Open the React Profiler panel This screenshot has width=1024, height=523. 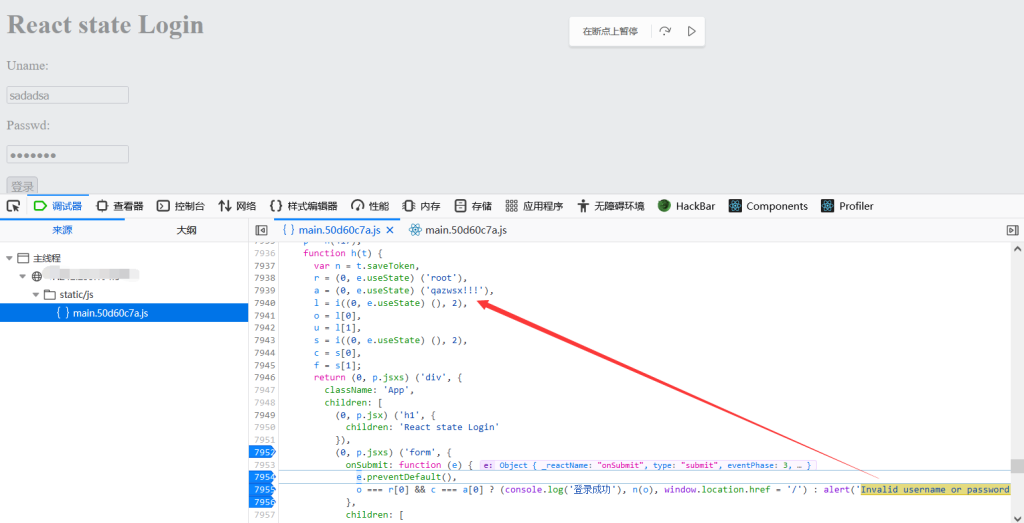(847, 206)
